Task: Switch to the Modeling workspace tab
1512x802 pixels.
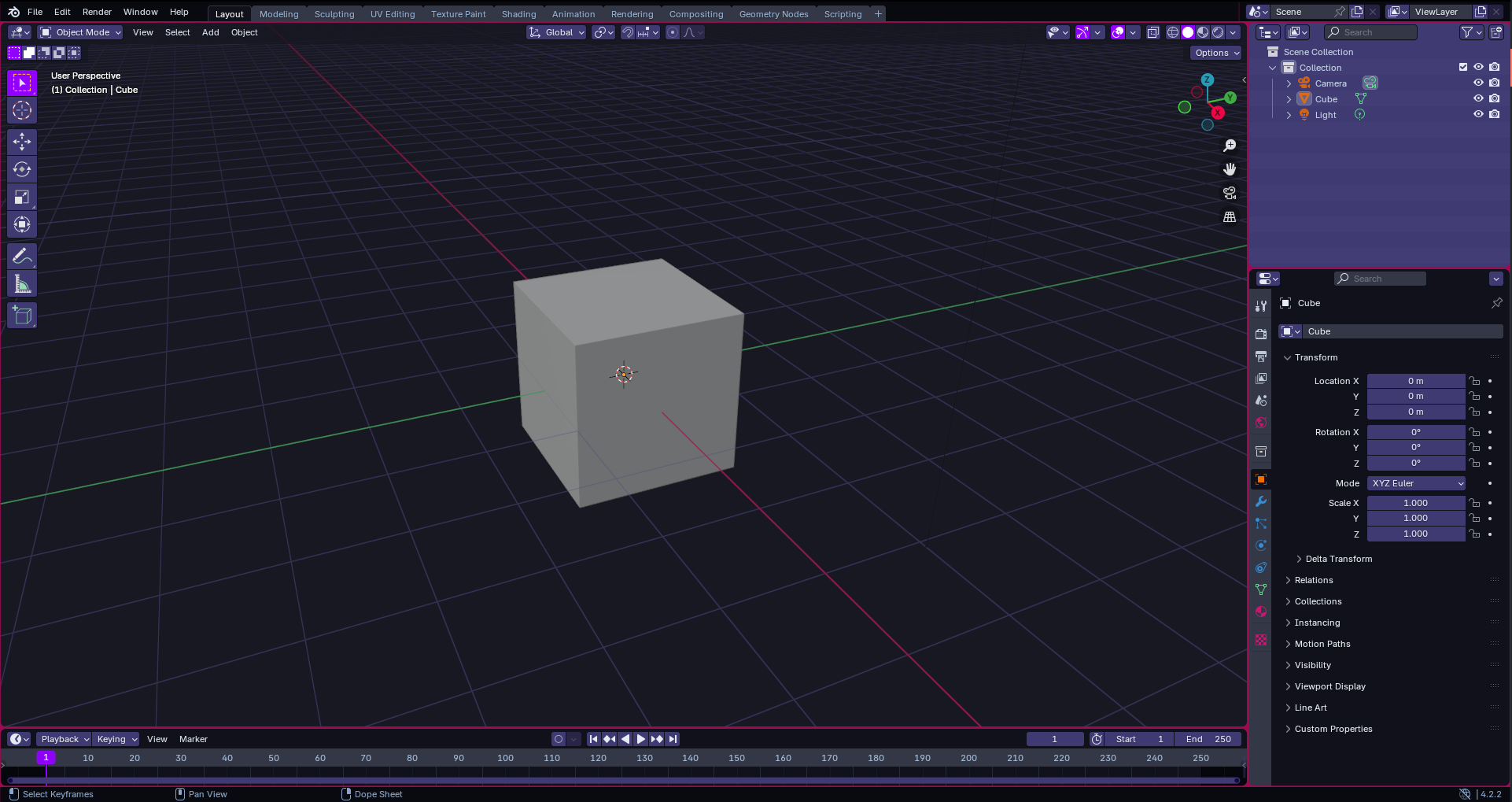Action: 279,14
